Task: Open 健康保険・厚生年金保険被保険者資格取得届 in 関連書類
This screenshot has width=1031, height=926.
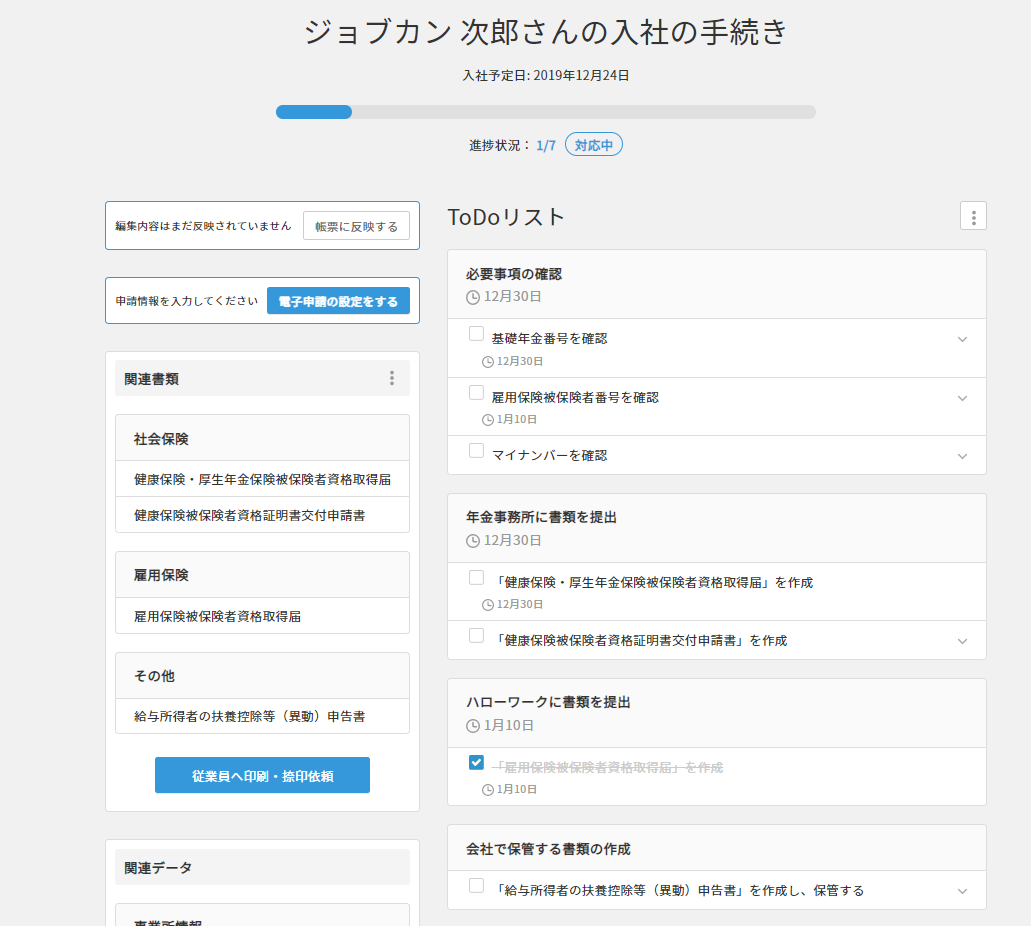Action: 262,479
